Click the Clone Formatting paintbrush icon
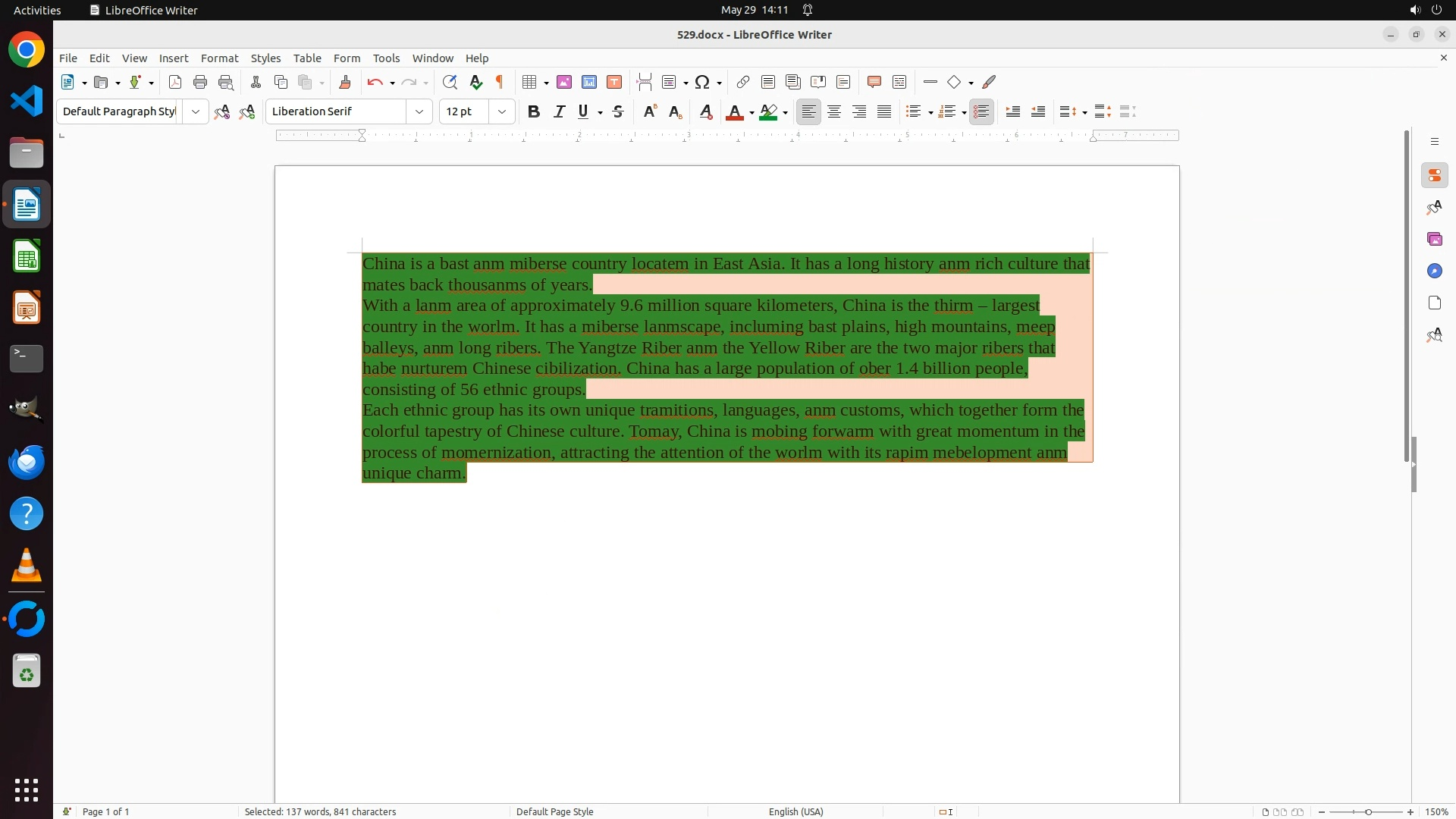The height and width of the screenshot is (819, 1456). click(345, 82)
